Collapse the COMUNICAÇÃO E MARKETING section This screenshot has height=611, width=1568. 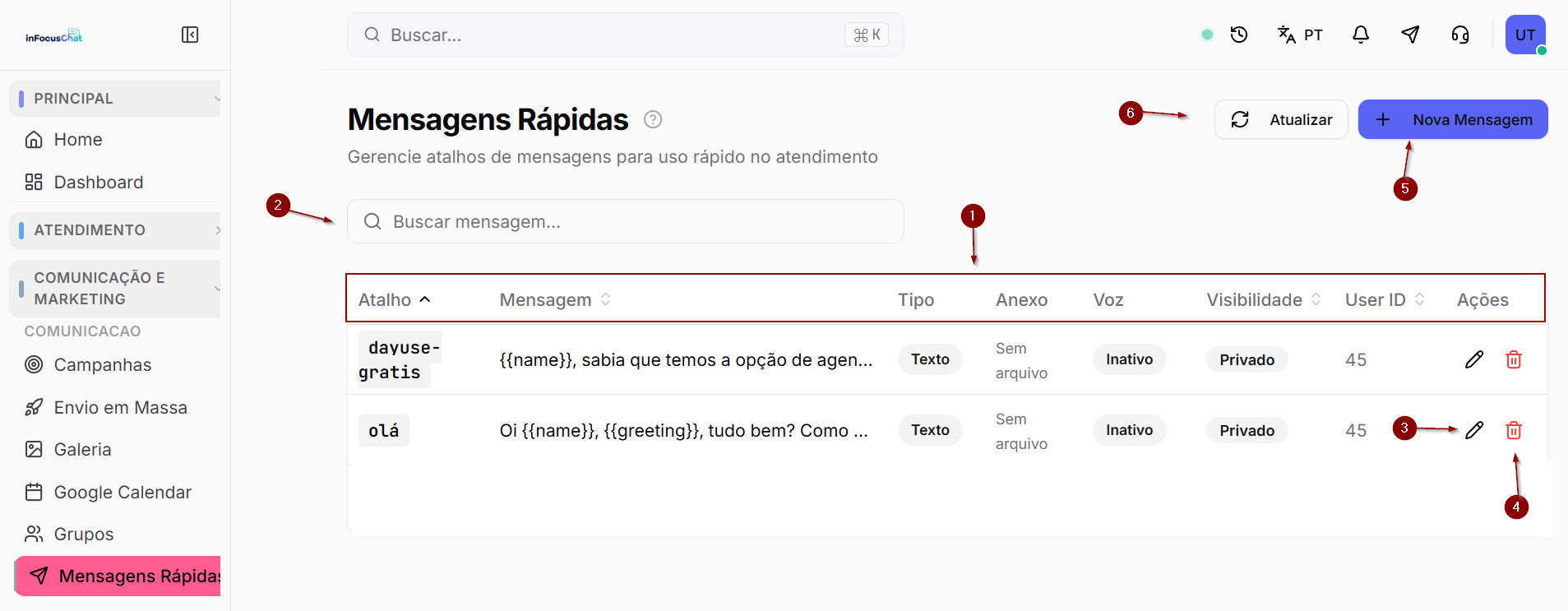(x=115, y=289)
